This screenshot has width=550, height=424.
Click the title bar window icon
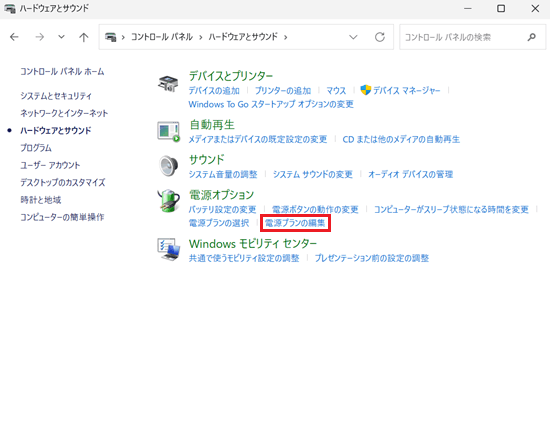point(10,8)
